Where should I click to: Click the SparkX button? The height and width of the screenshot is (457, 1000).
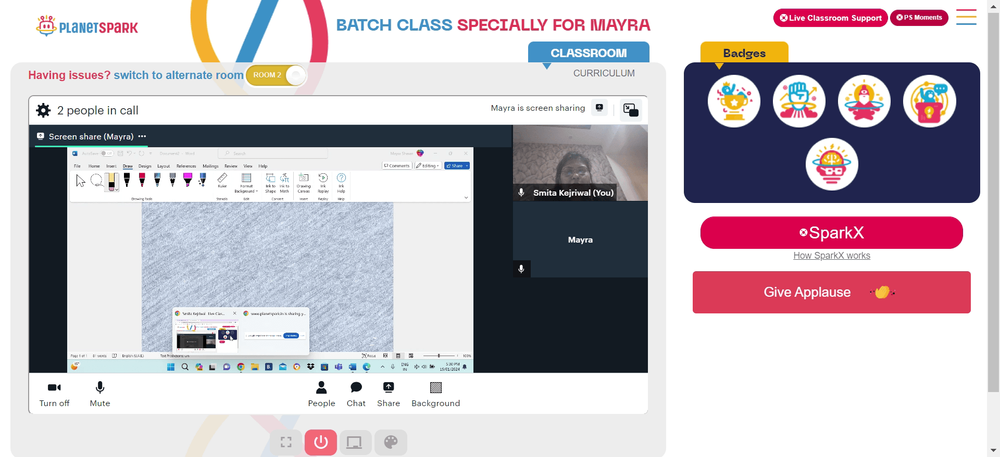[x=832, y=233]
